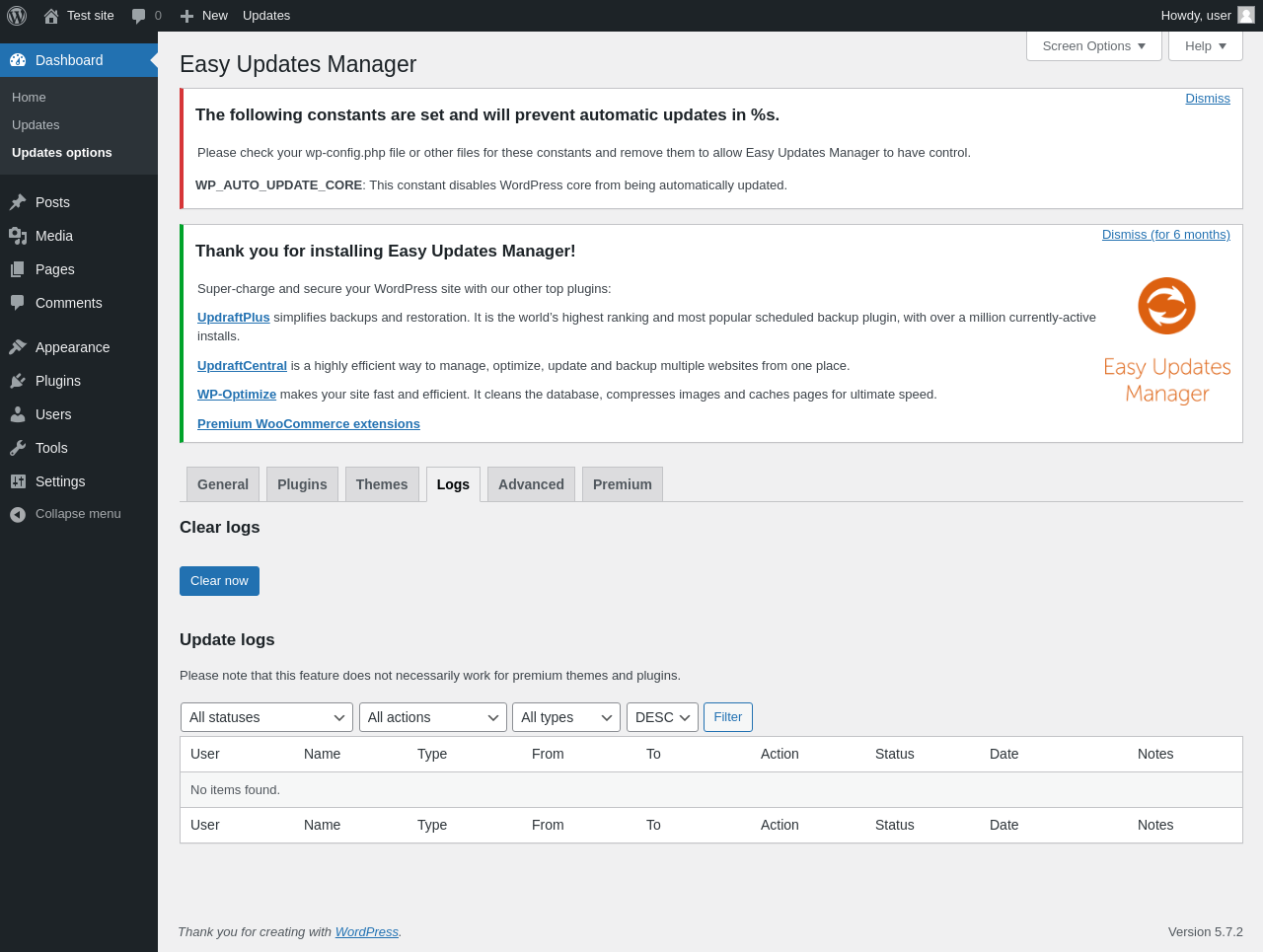This screenshot has height=952, width=1263.
Task: Open the All actions dropdown
Action: (x=433, y=717)
